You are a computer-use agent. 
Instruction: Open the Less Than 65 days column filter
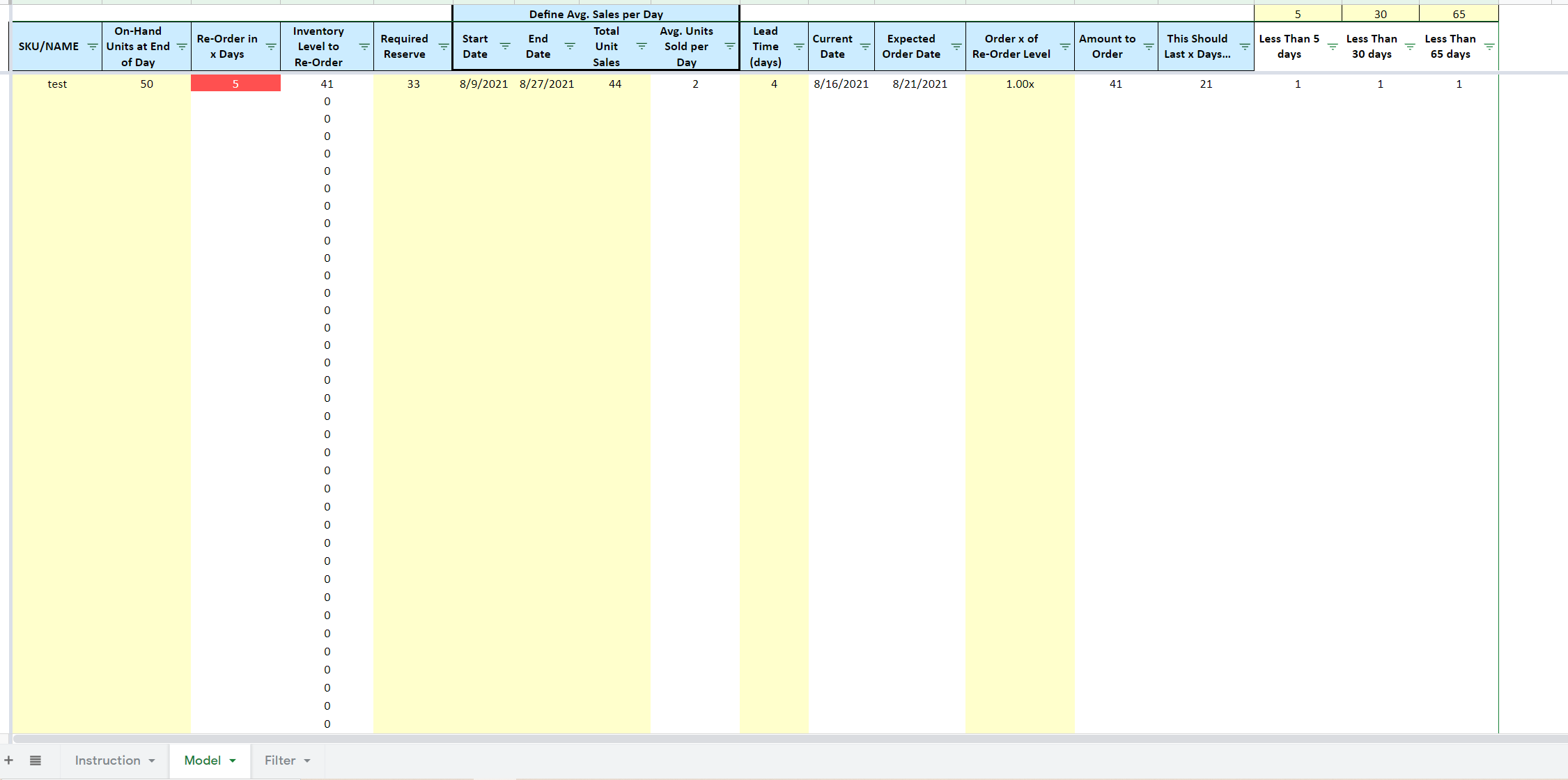[x=1490, y=46]
